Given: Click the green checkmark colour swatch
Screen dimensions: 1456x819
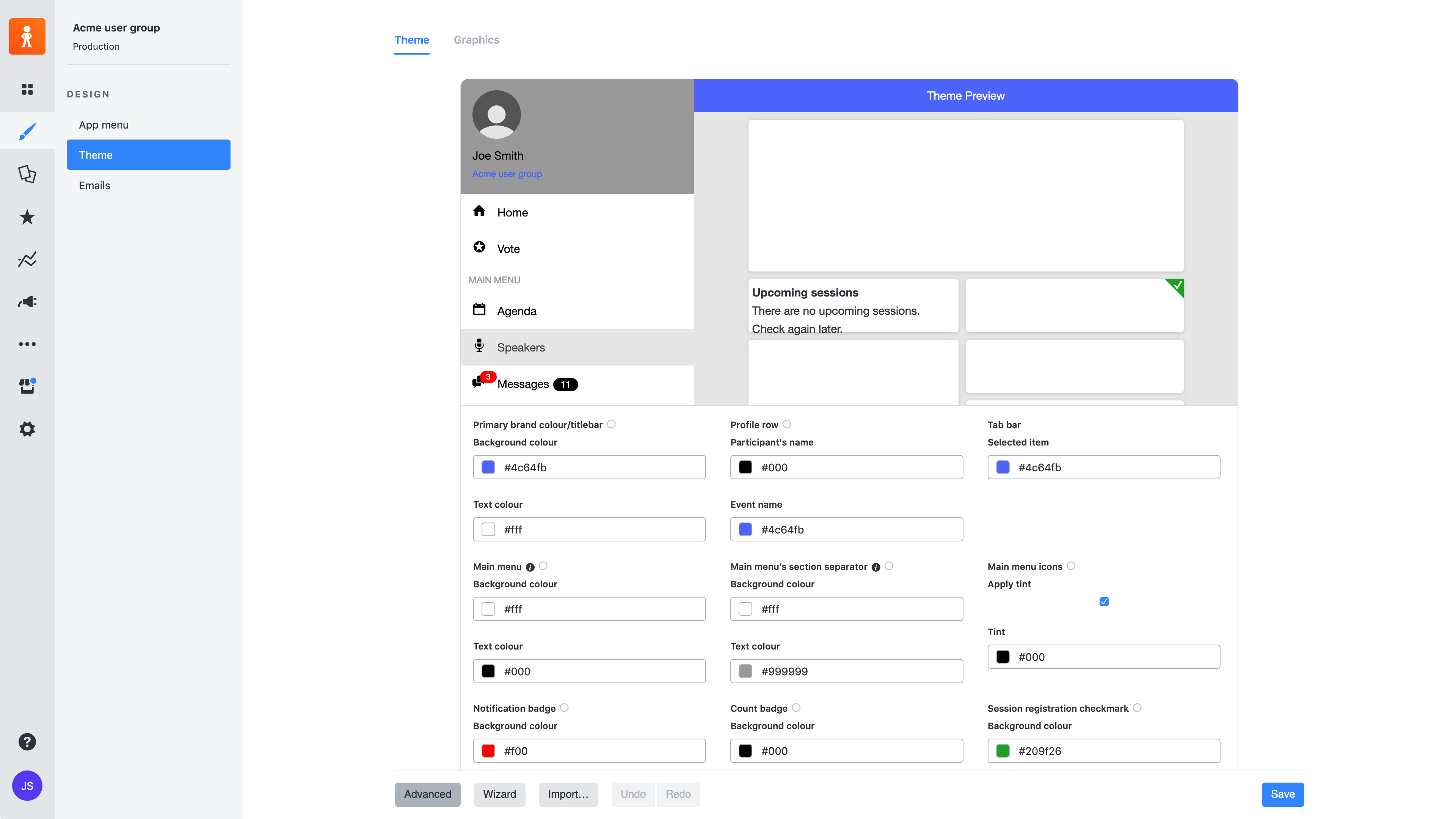Looking at the screenshot, I should pyautogui.click(x=1003, y=751).
